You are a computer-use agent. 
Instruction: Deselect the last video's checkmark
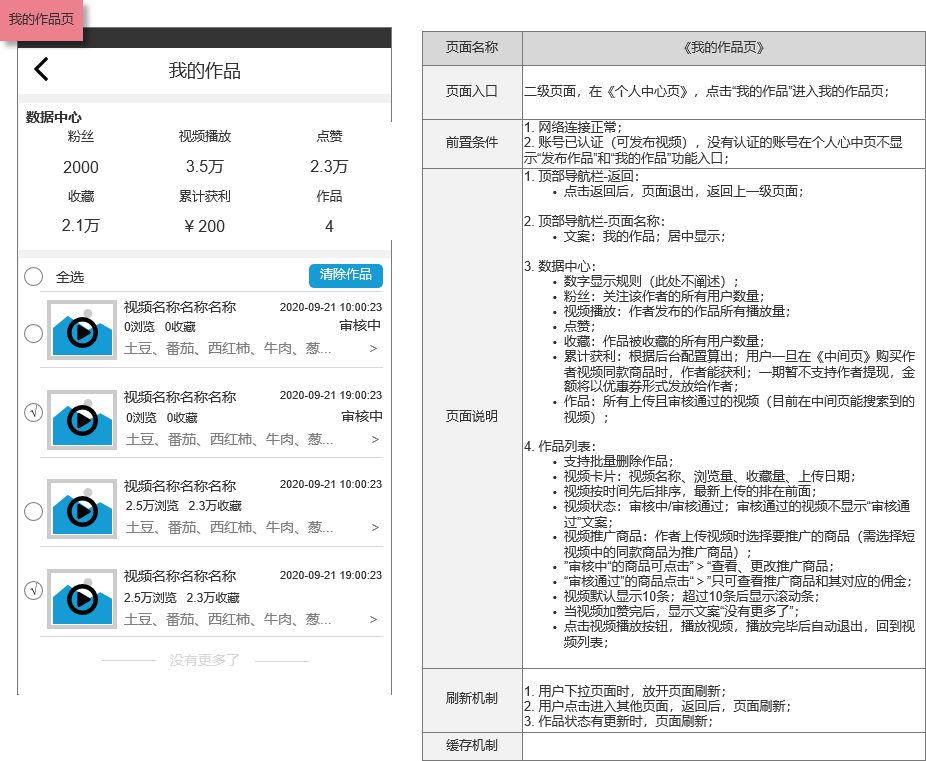click(33, 591)
